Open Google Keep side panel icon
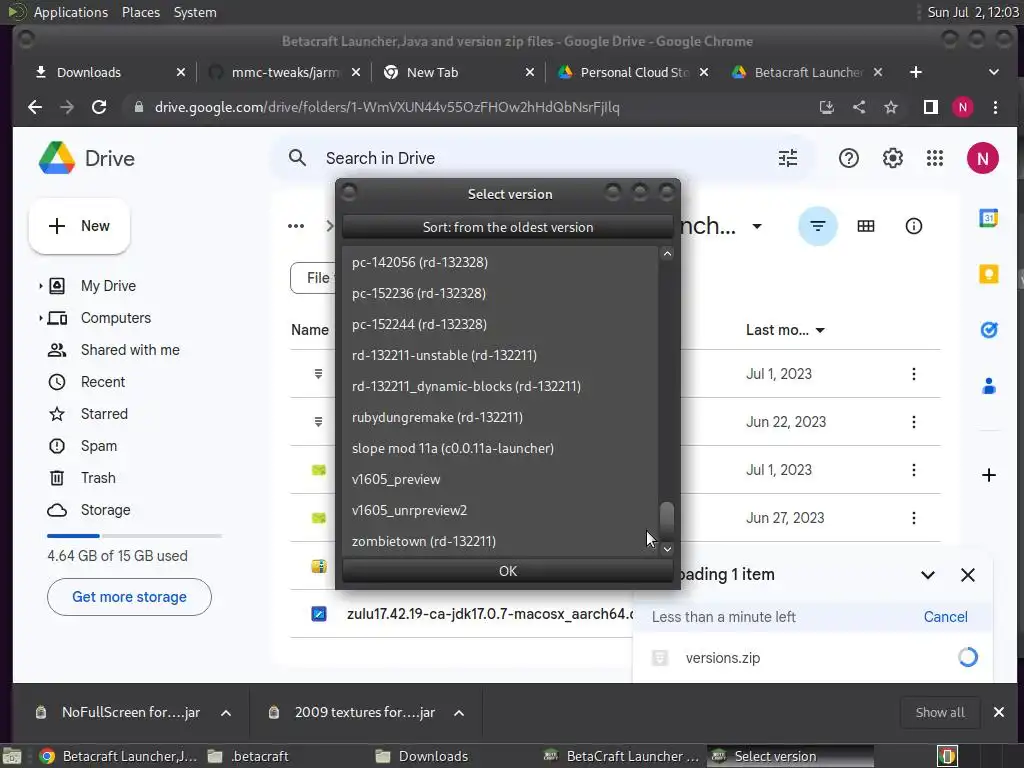Image resolution: width=1024 pixels, height=768 pixels. point(989,274)
